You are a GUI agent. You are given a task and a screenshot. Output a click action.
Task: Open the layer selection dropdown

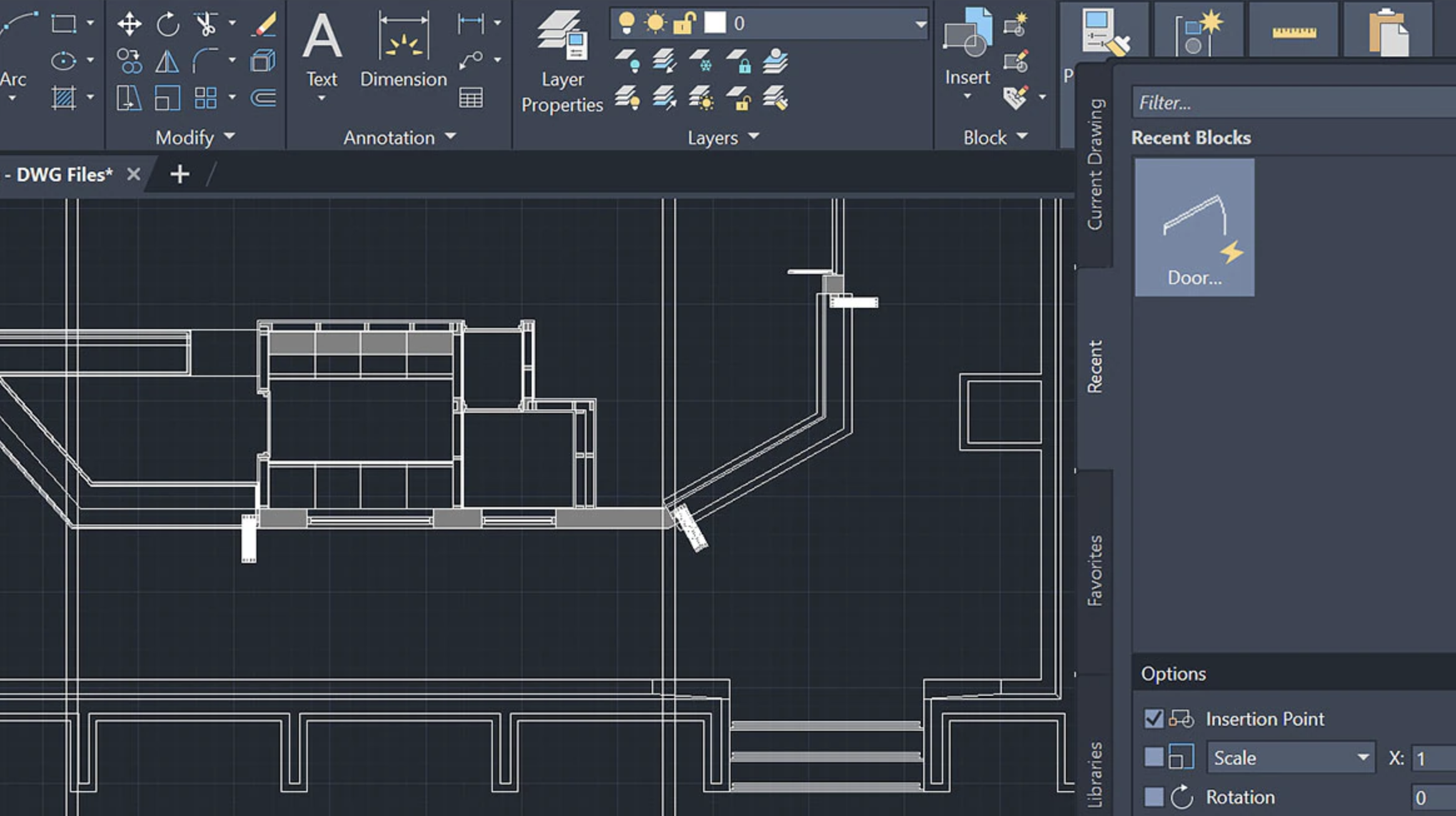[920, 24]
